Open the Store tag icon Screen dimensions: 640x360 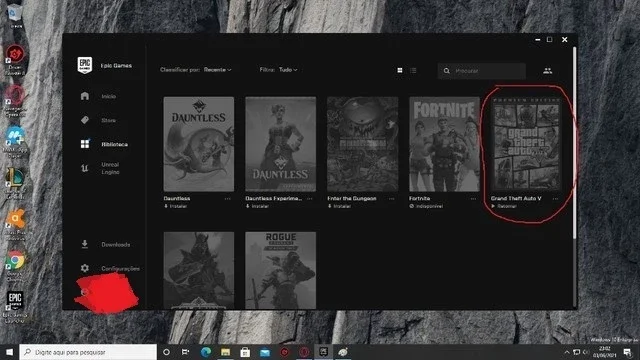[x=84, y=120]
